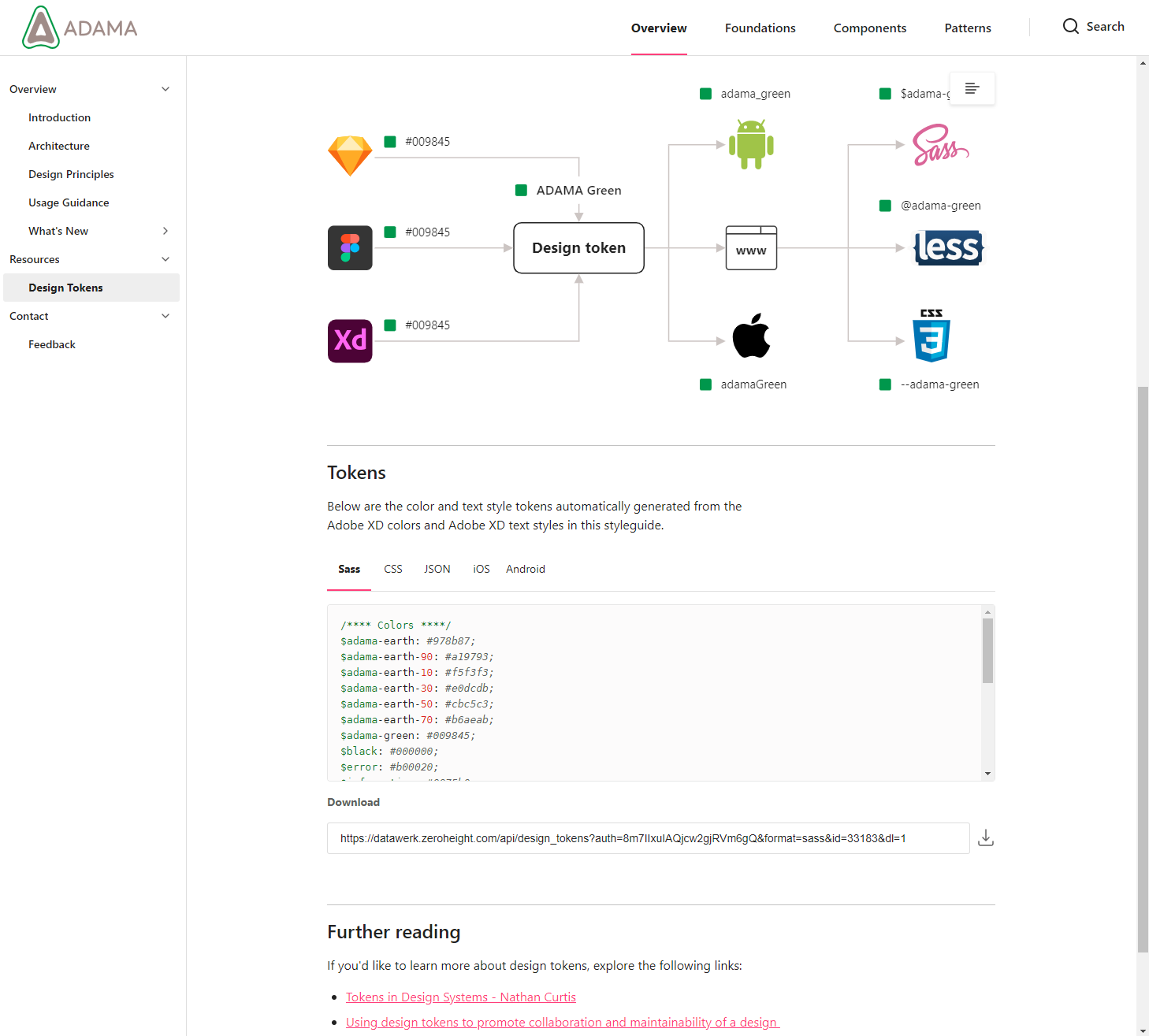Click the #009845 label next to Figma
The height and width of the screenshot is (1036, 1149).
(427, 232)
